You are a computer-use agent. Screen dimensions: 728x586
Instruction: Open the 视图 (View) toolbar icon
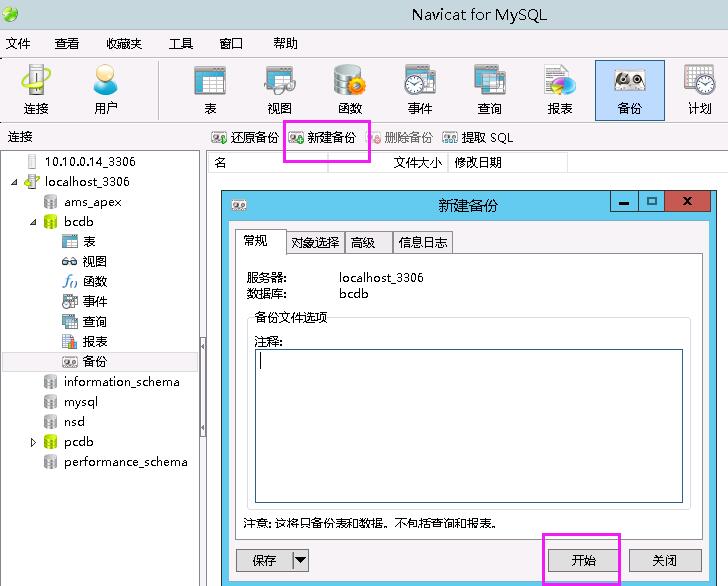(x=279, y=89)
